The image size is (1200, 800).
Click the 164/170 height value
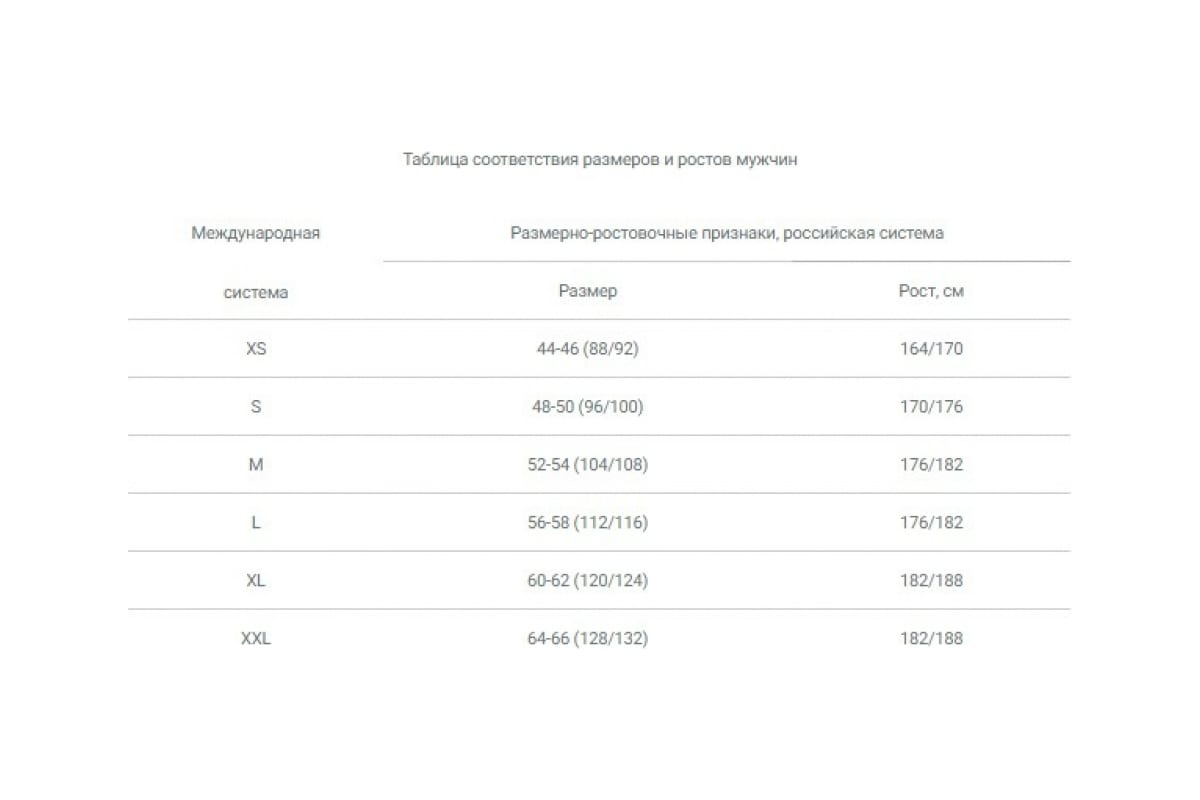pyautogui.click(x=931, y=349)
